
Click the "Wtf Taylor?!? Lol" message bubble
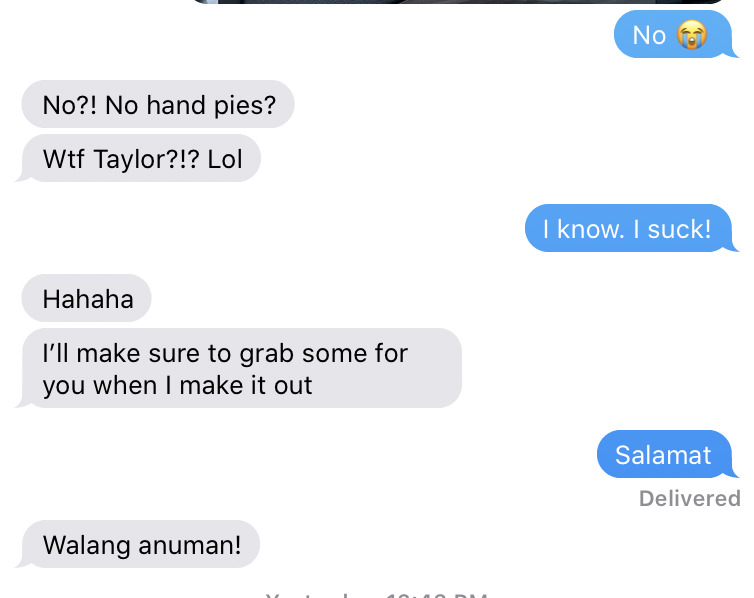point(141,158)
